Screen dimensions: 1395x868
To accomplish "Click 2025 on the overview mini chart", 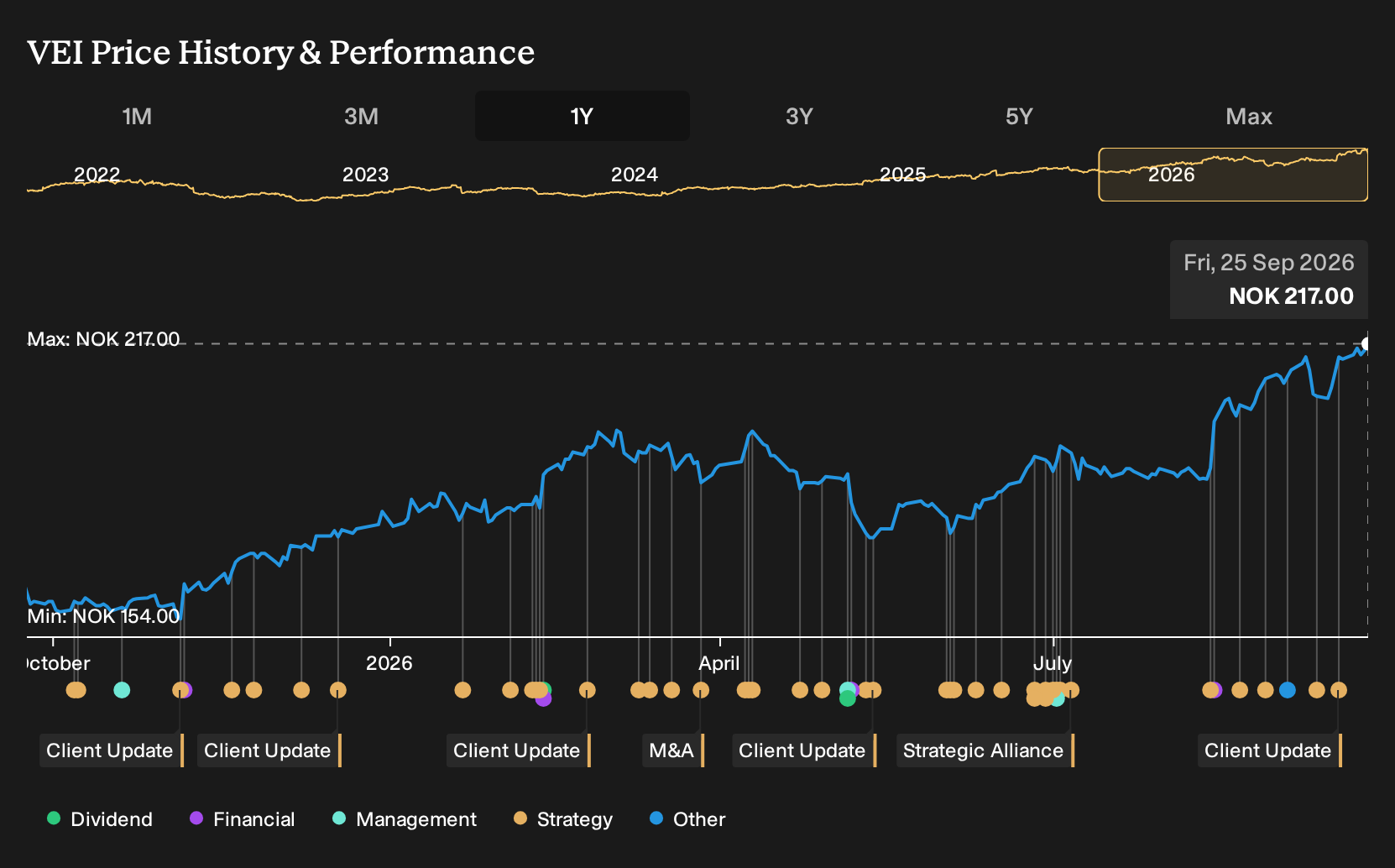I will [x=903, y=175].
